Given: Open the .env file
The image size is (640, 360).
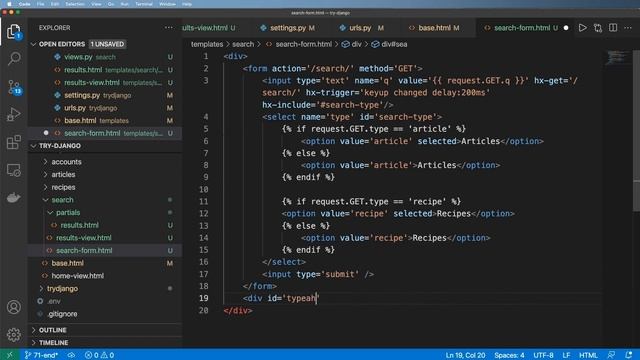Looking at the screenshot, I should [x=105, y=301].
